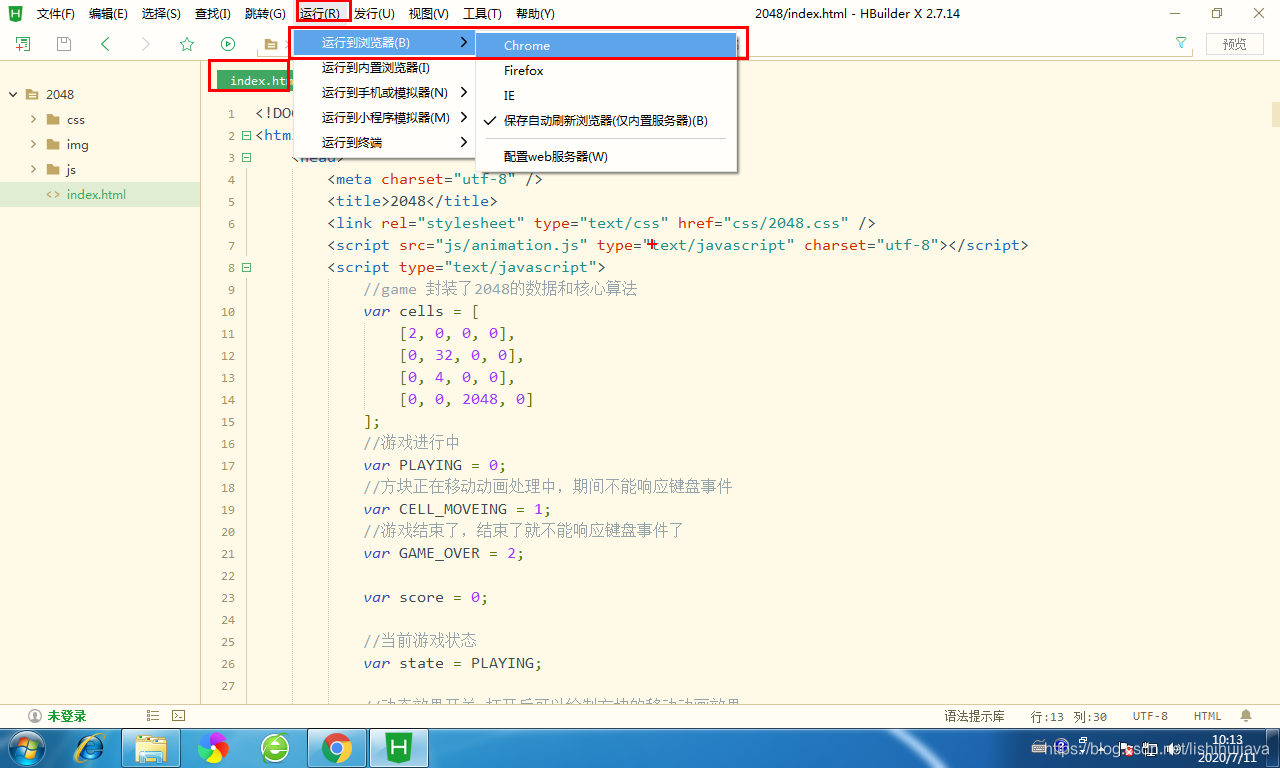Click the notification bell in status bar
Screen dimensions: 1280x768
coord(1246,716)
